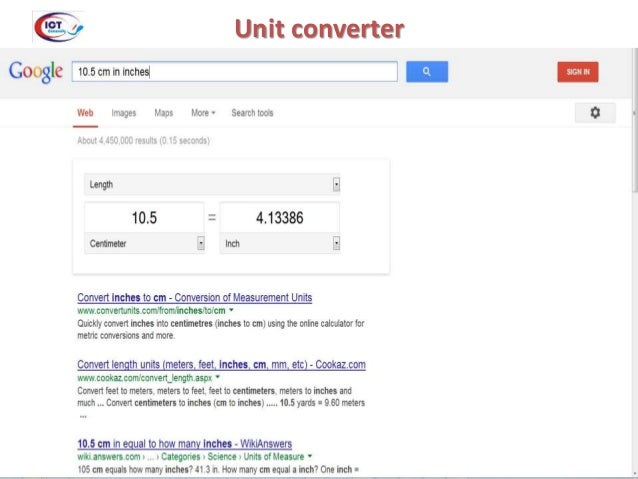Open the gear settings menu
The image size is (638, 479).
pos(595,113)
